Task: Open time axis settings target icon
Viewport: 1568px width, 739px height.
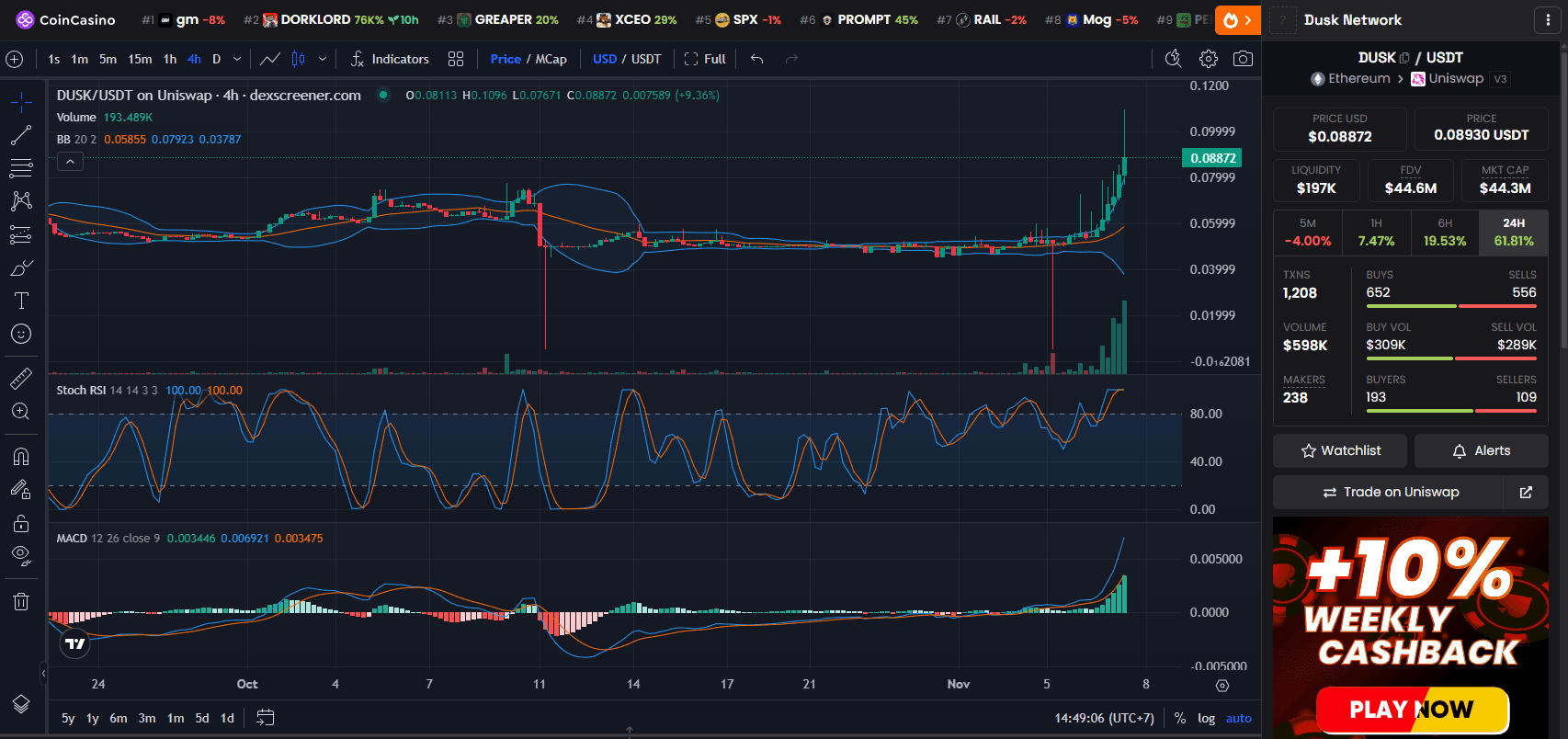Action: (x=1222, y=686)
